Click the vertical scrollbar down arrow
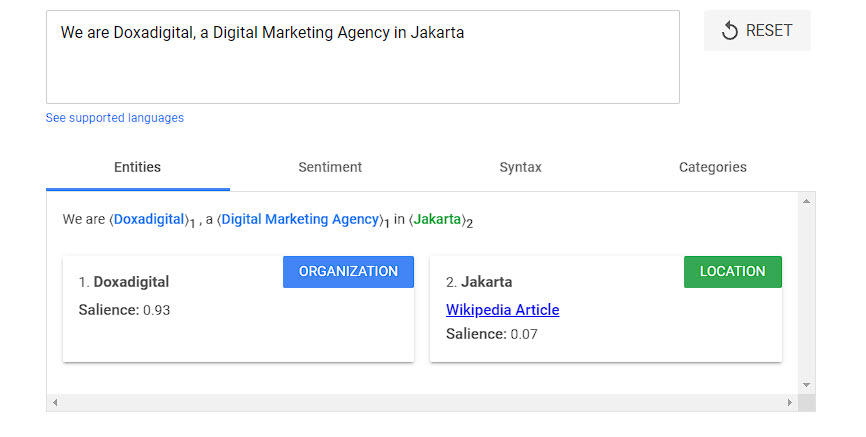The width and height of the screenshot is (866, 437). [806, 385]
